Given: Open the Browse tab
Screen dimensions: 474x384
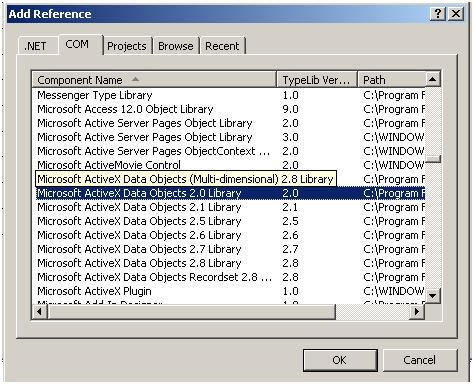Looking at the screenshot, I should coord(176,46).
